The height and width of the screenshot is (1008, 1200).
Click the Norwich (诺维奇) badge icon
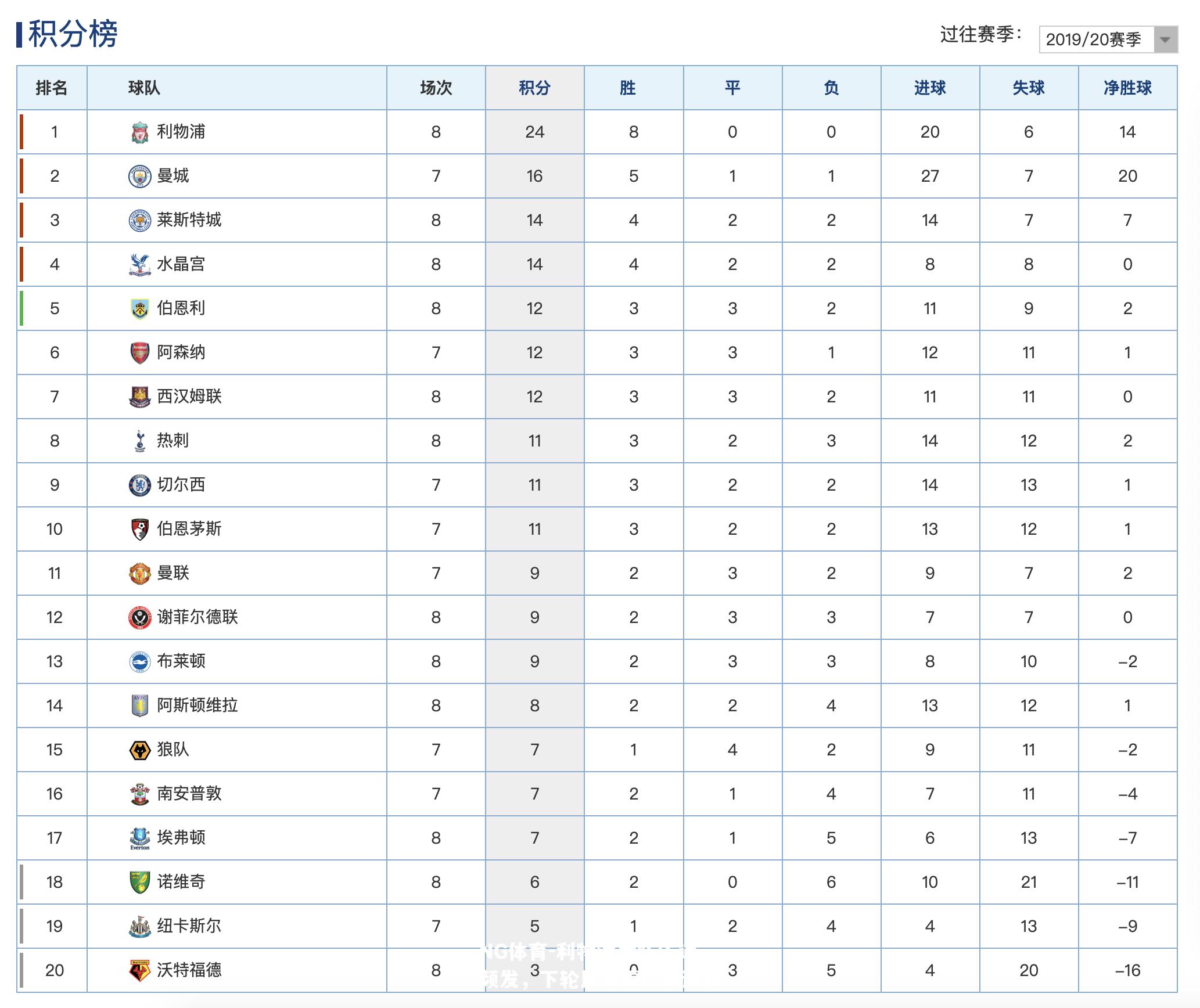(x=139, y=883)
